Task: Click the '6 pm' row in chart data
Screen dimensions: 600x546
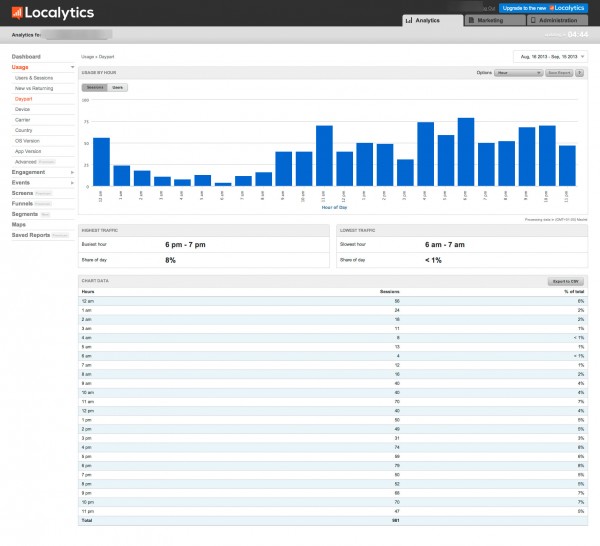Action: click(333, 466)
